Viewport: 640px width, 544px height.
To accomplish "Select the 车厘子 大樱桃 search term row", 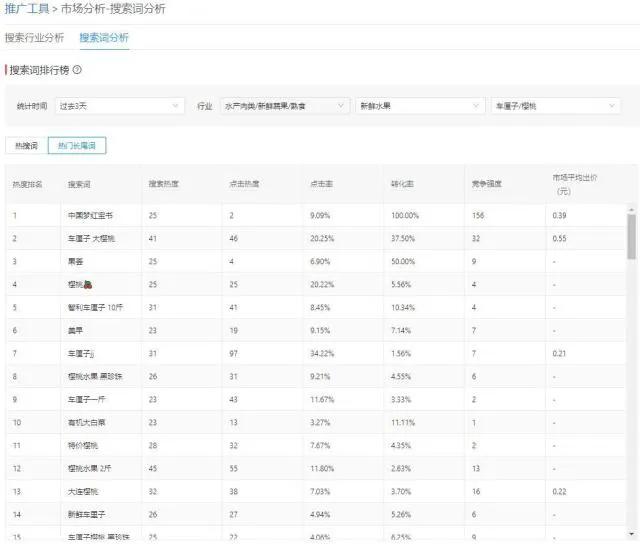I will coord(94,239).
